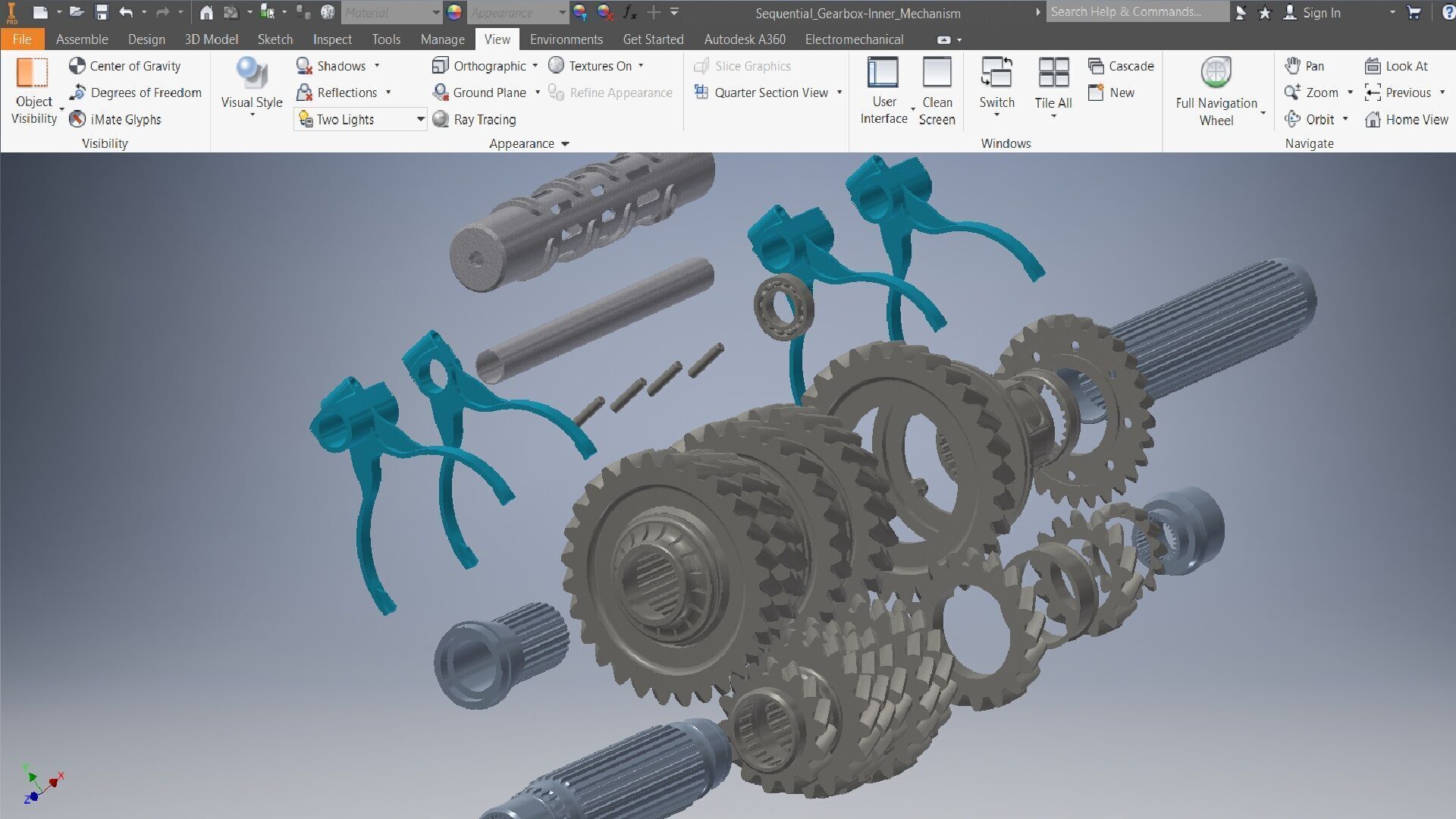Expand the Reflections dropdown arrow
Screen dimensions: 1456x819
[388, 93]
